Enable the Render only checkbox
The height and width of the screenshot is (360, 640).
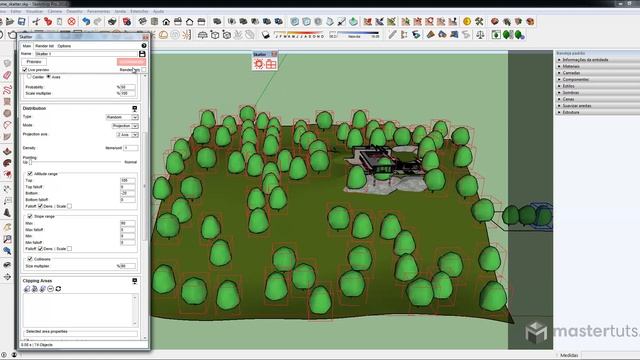144,70
